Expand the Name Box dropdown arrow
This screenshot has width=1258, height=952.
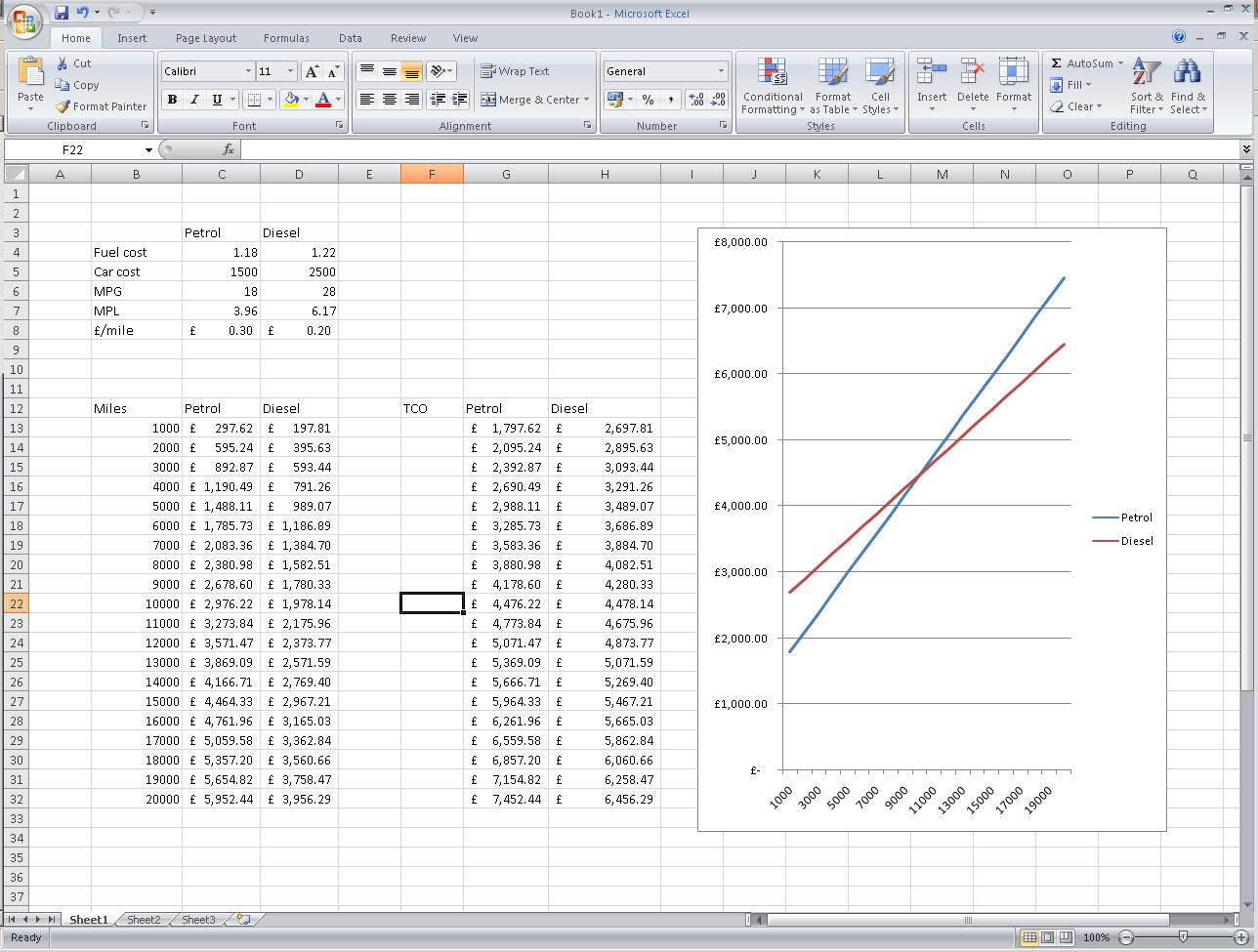point(148,150)
